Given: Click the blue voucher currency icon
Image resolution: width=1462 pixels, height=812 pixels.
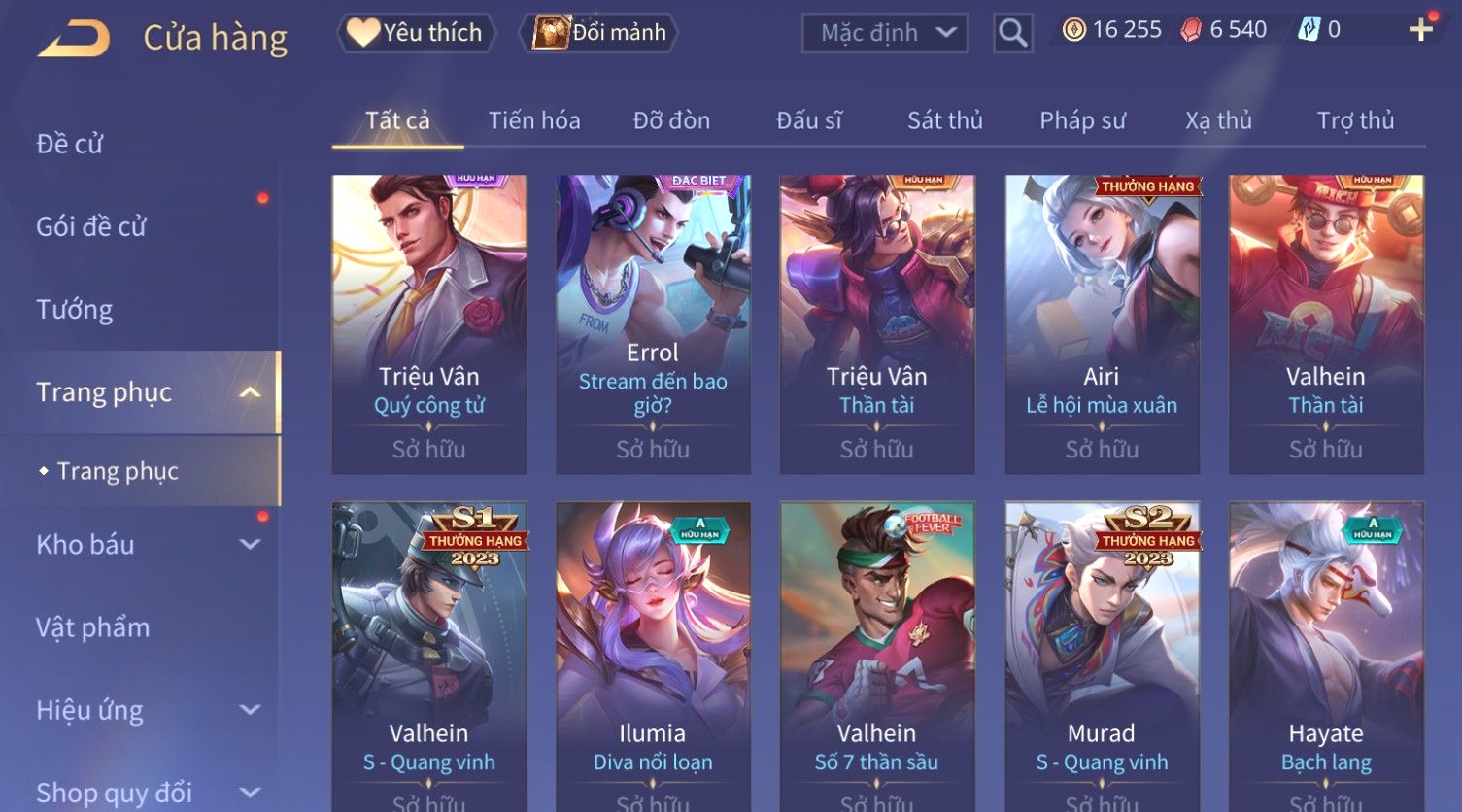Looking at the screenshot, I should click(x=1309, y=30).
